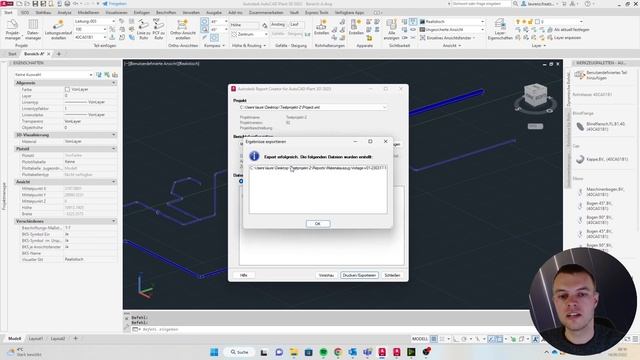
Task: Open Chrome from the Windows taskbar
Action: pyautogui.click(x=338, y=352)
